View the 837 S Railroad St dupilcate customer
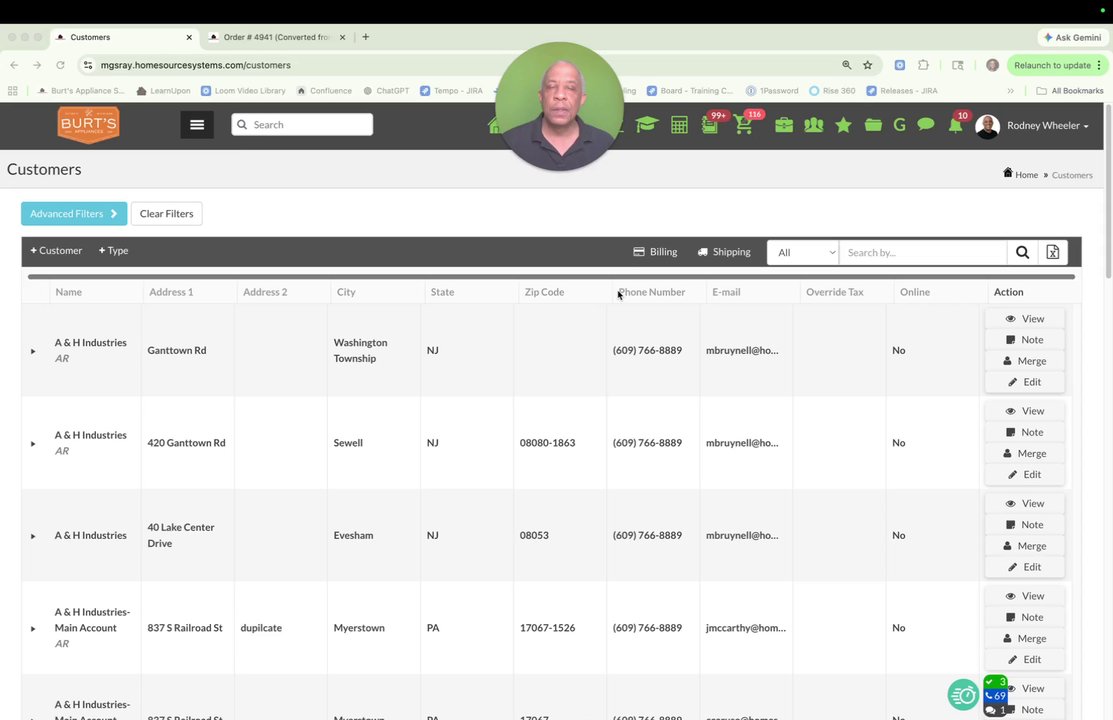The image size is (1113, 720). 1024,596
